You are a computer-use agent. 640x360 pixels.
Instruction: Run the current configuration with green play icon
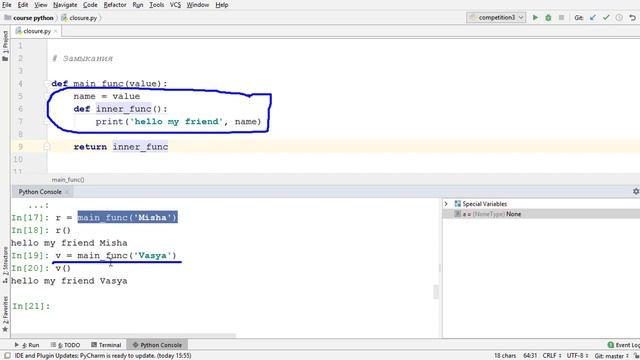(x=535, y=18)
